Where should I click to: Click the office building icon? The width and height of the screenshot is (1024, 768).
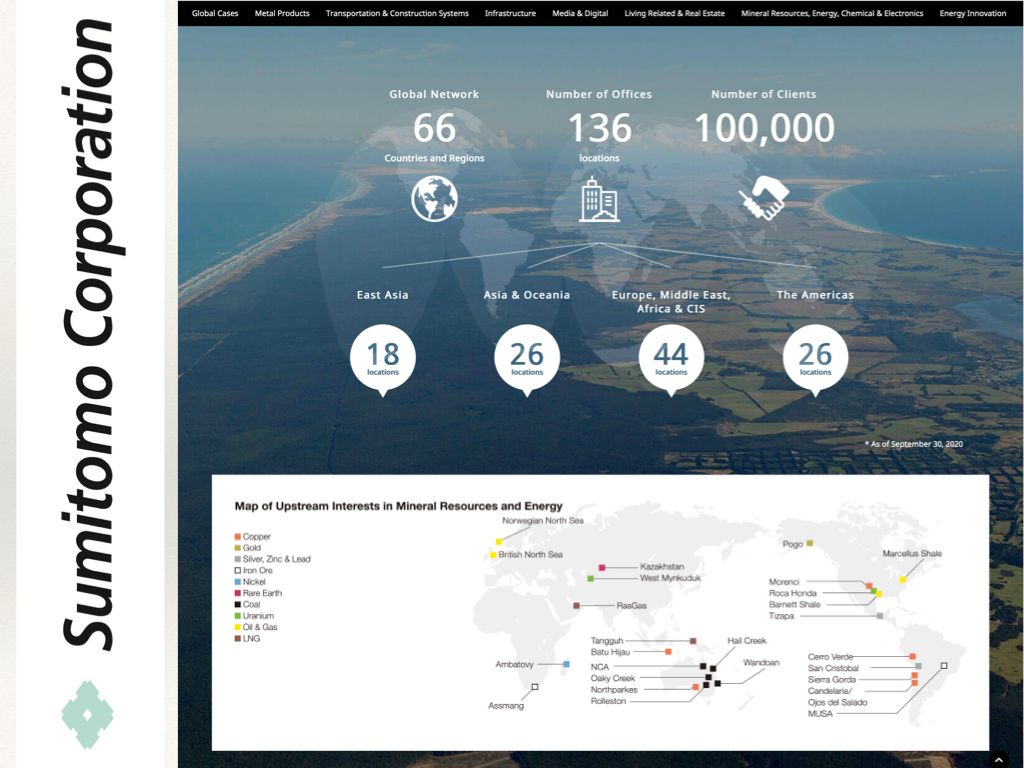click(599, 199)
